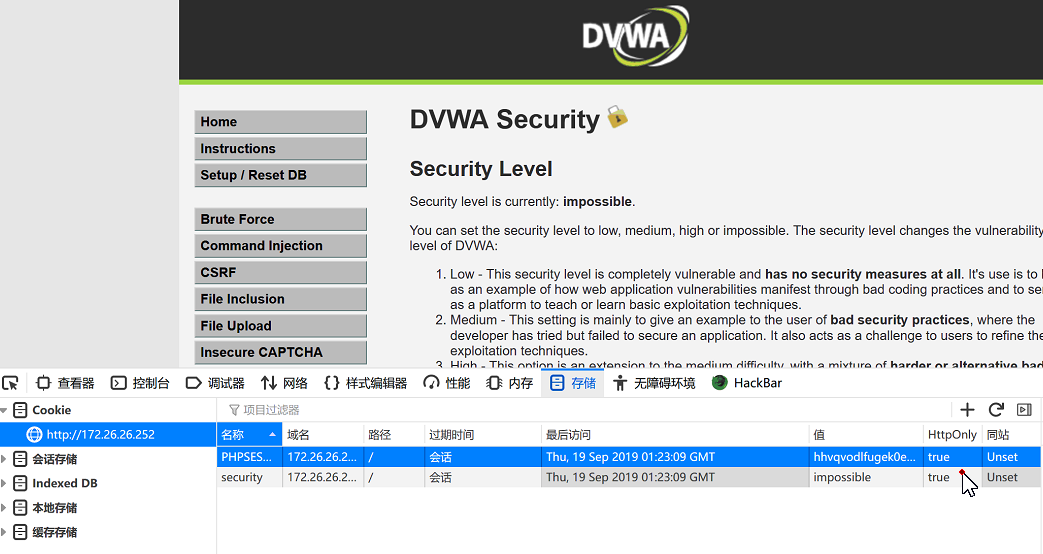The image size is (1043, 554).
Task: Expand the 本地存储 tree node
Action: 4,508
